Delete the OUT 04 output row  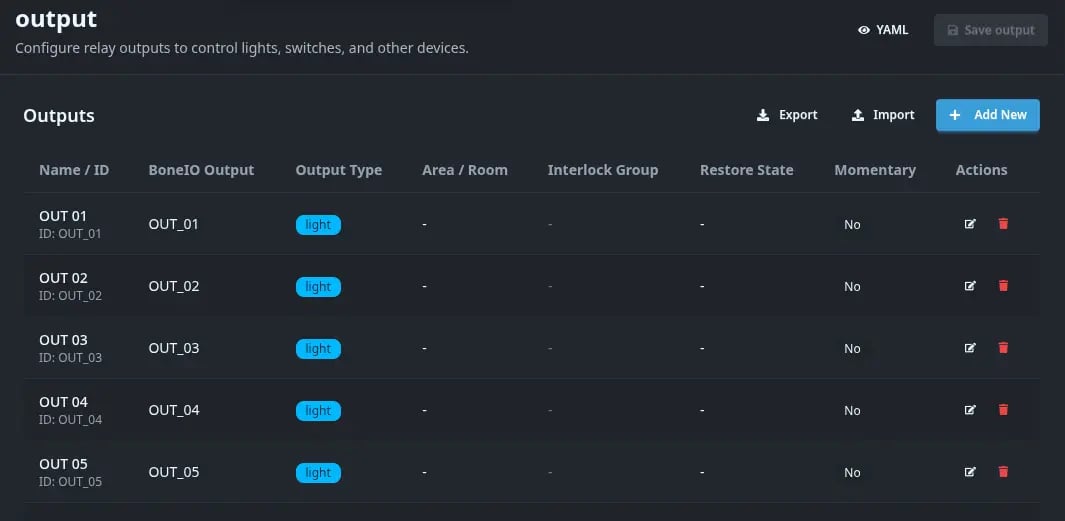tap(1003, 410)
